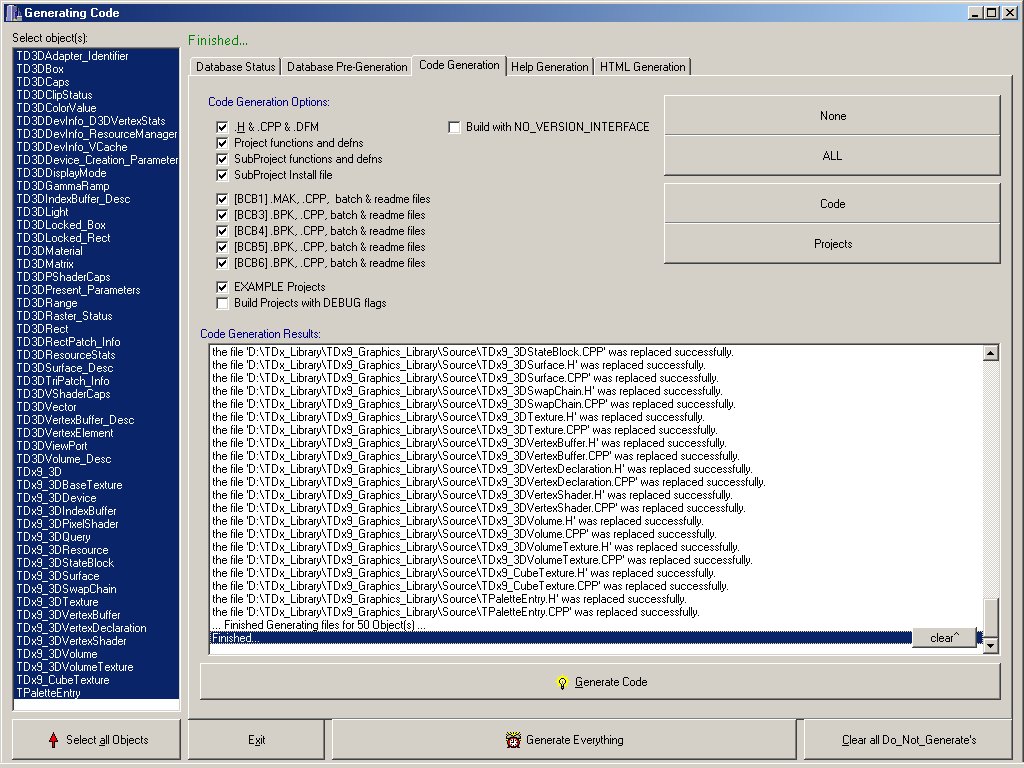This screenshot has width=1024, height=768.
Task: Toggle SubProject Install file checkbox
Action: tap(222, 175)
